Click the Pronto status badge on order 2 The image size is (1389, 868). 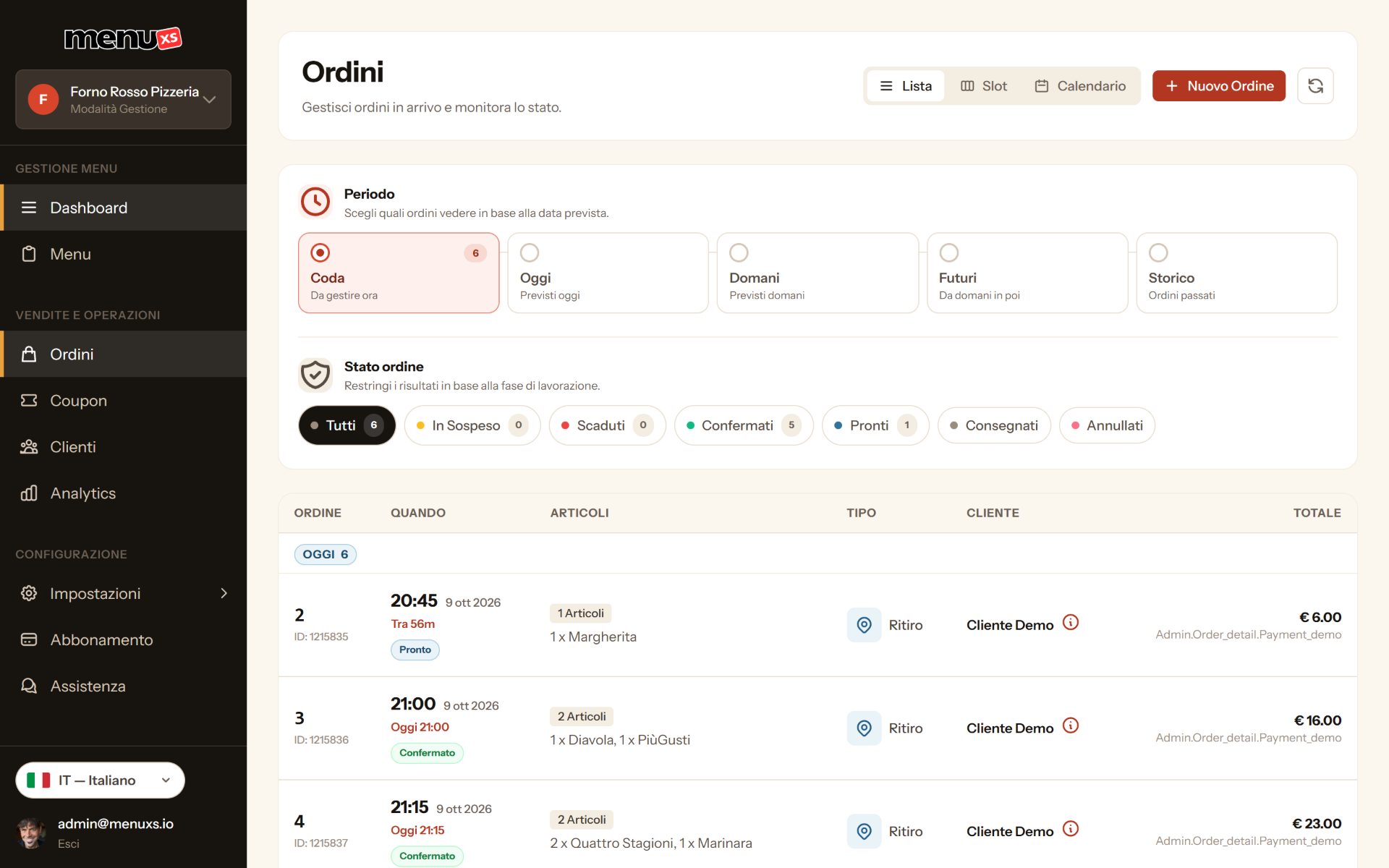click(x=415, y=650)
